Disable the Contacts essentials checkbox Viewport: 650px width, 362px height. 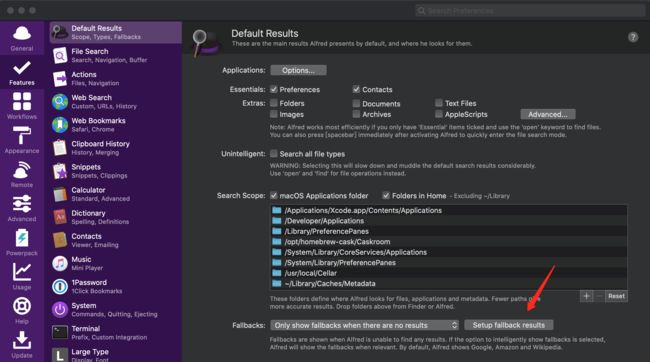356,89
